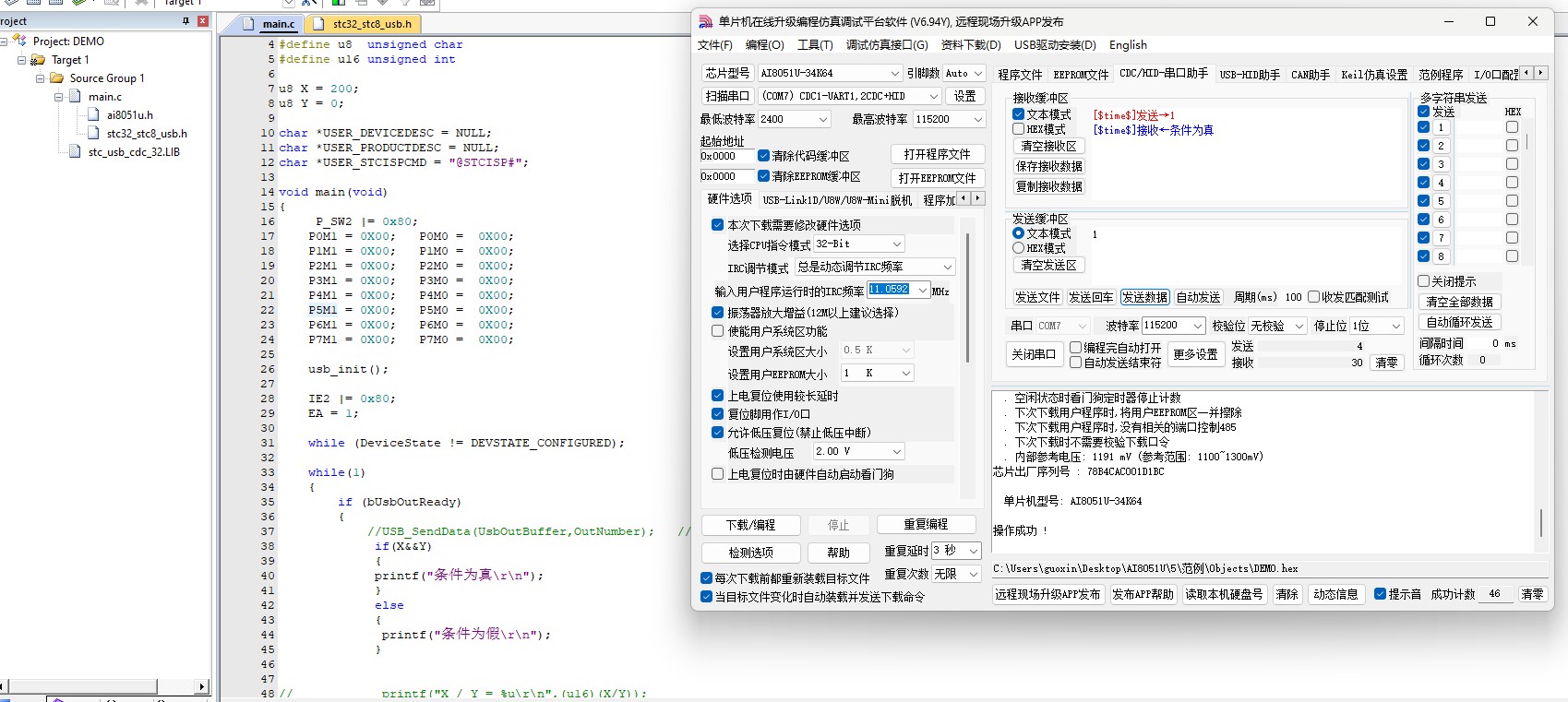1568x702 pixels.
Task: Click the stc32_stc8_usb.h file icon in the tree
Action: point(93,133)
